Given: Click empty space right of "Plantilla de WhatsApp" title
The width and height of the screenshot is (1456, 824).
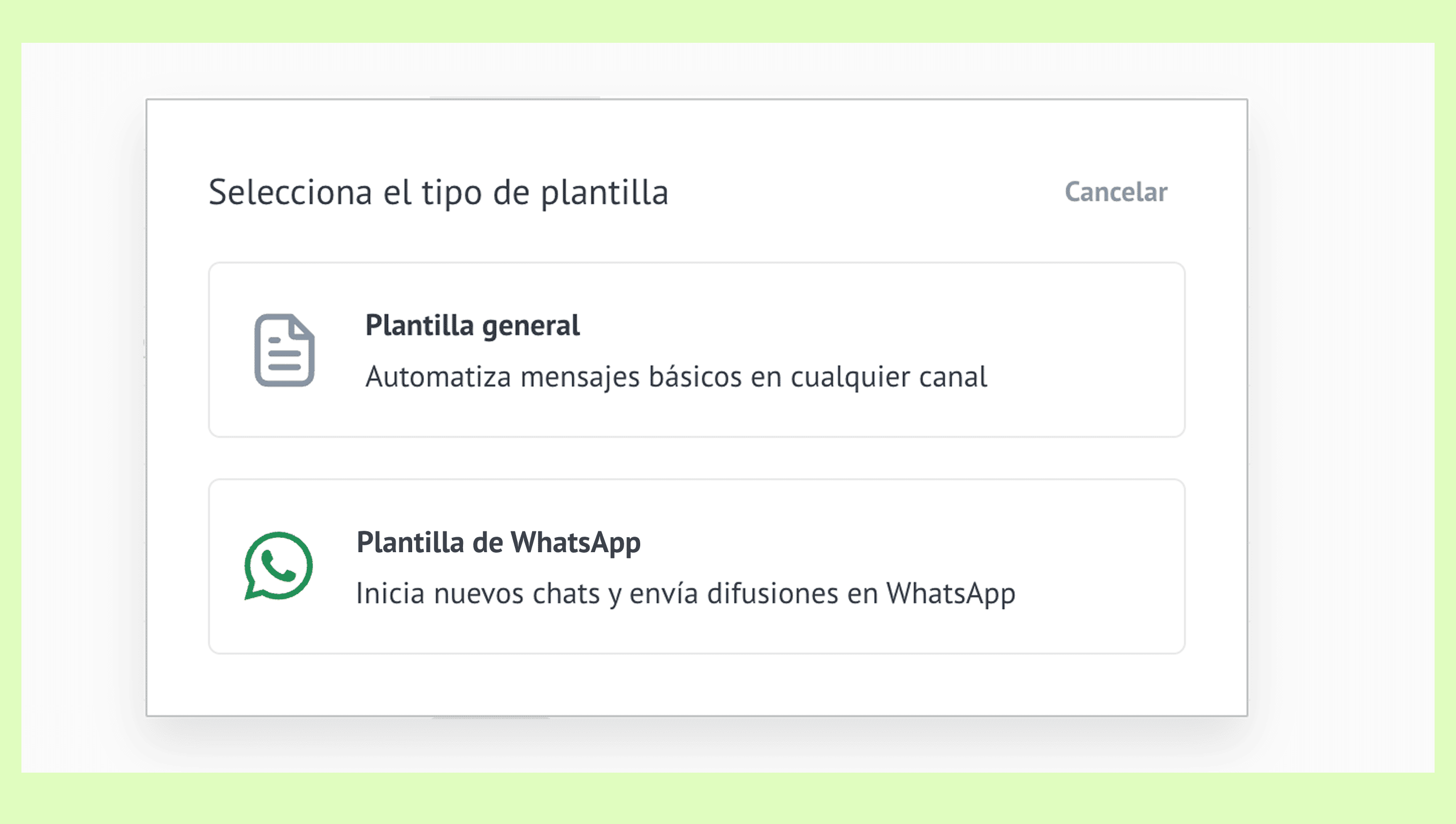Looking at the screenshot, I should coord(906,542).
